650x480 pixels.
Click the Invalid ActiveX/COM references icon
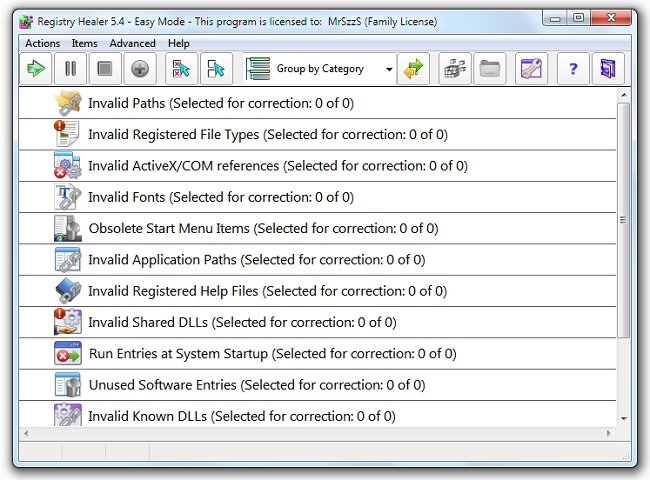(x=68, y=165)
